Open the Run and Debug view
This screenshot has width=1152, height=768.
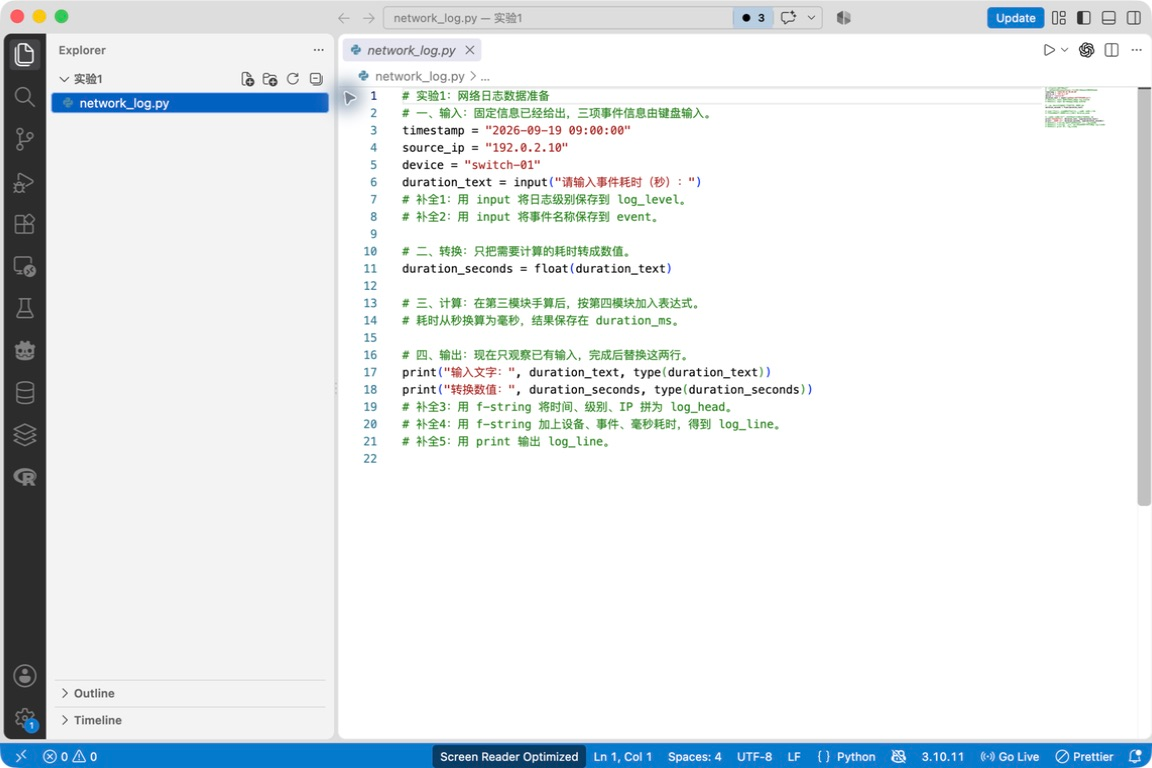[x=24, y=182]
